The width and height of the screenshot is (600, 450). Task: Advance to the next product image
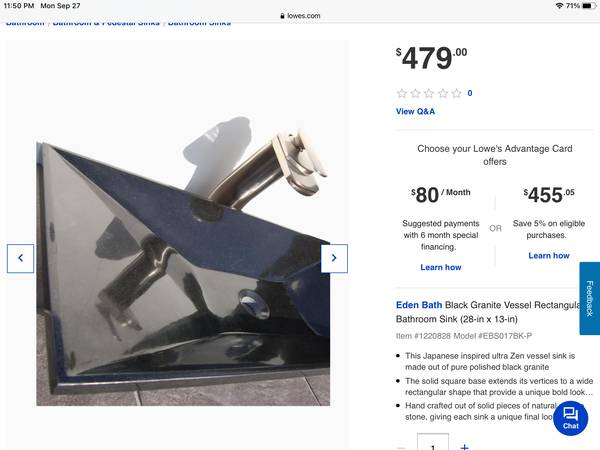[334, 258]
